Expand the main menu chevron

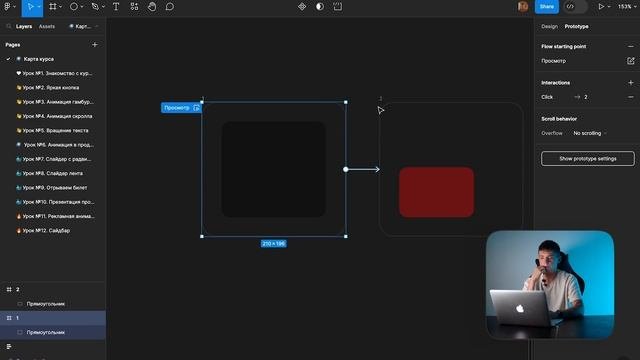point(14,7)
